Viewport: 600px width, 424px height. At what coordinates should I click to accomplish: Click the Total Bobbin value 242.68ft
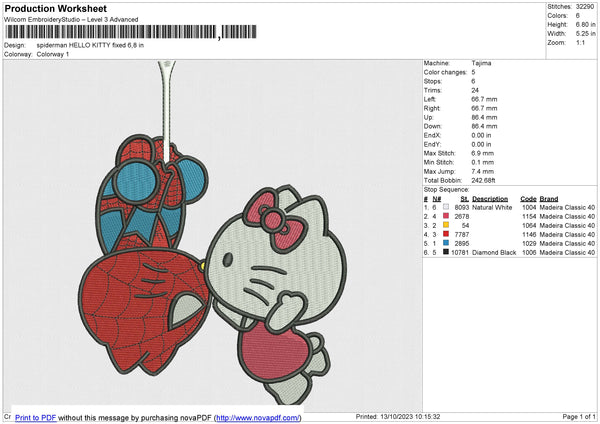click(x=483, y=180)
